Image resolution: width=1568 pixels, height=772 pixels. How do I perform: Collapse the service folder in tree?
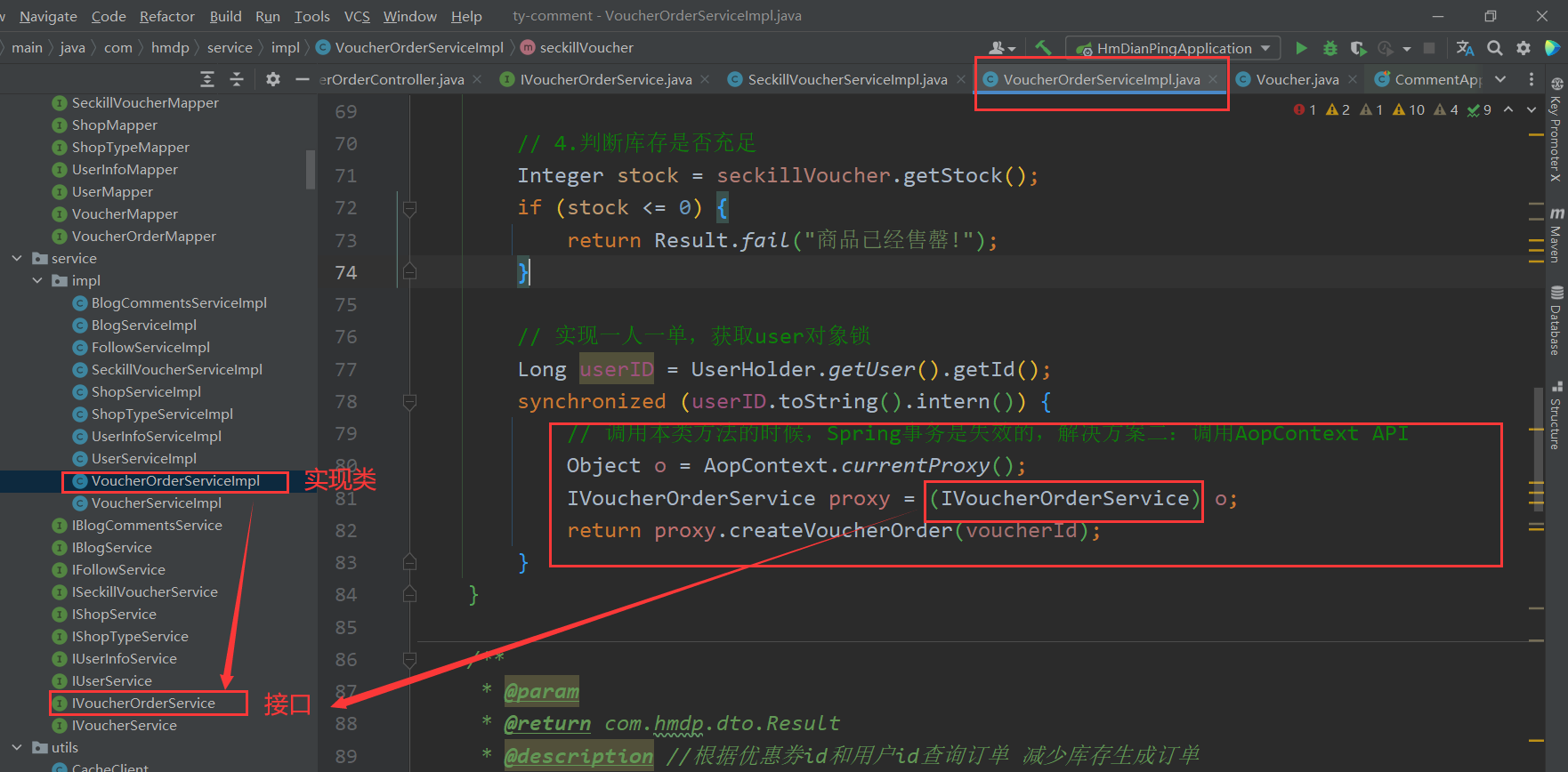(x=17, y=258)
